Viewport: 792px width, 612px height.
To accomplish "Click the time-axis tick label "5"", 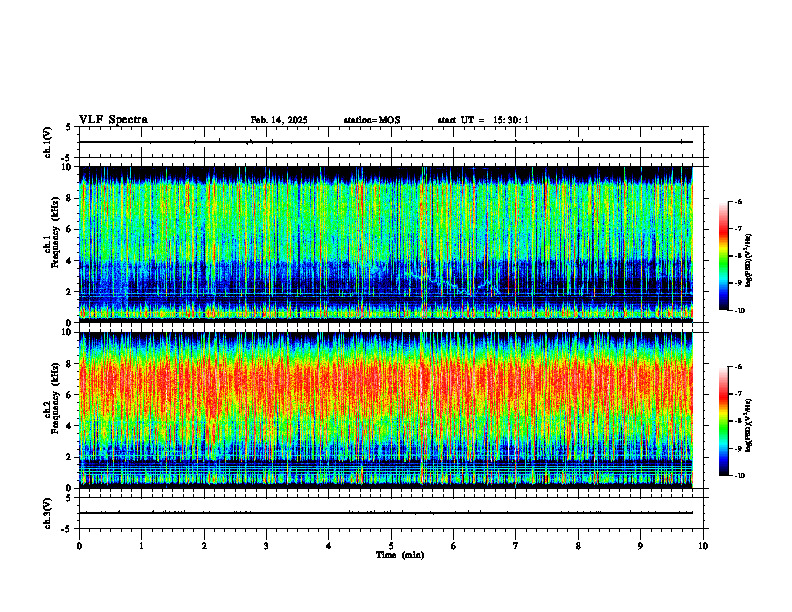I will pos(391,546).
